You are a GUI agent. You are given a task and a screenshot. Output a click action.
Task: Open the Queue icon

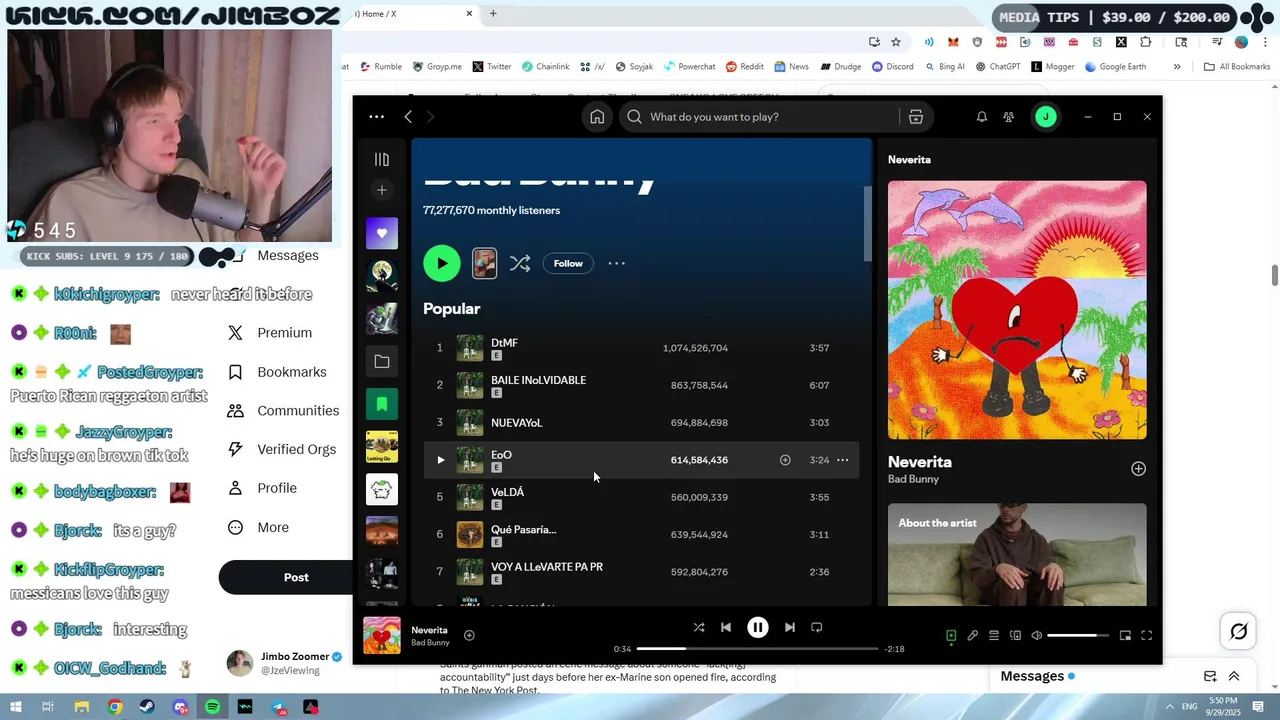994,635
